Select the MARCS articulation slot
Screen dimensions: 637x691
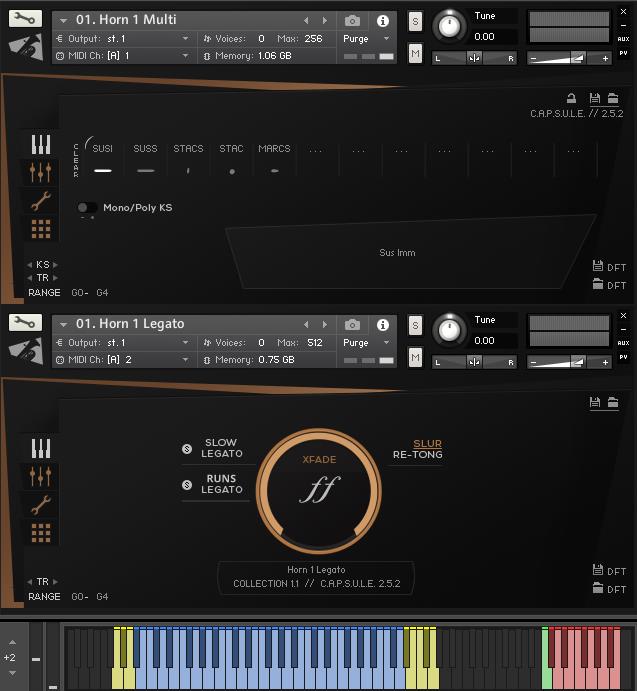pos(274,159)
